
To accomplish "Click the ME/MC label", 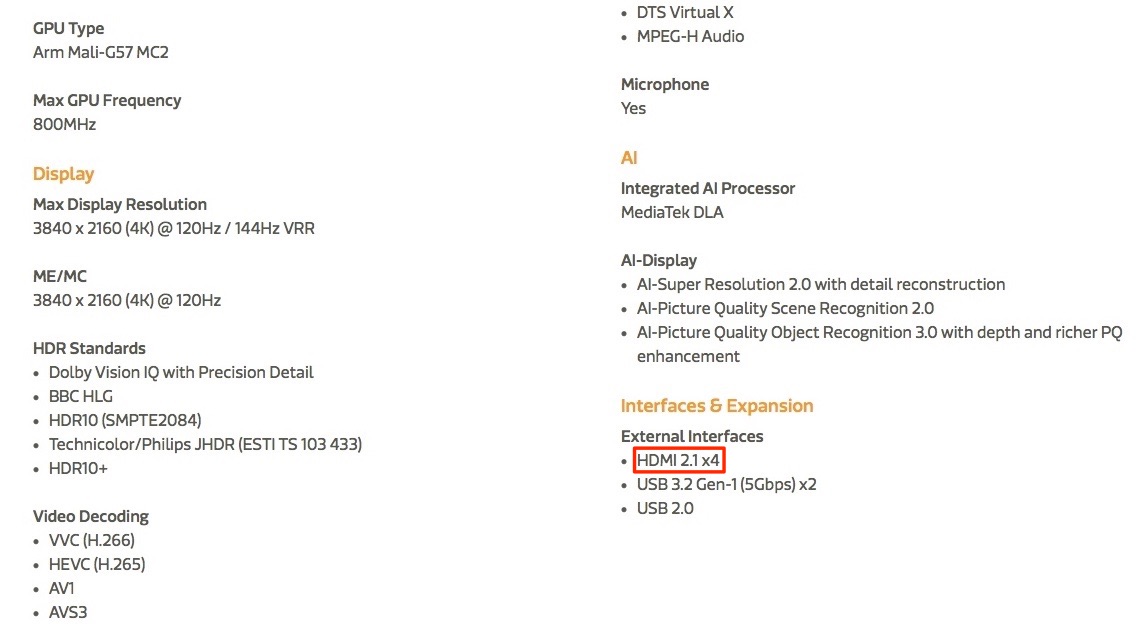I will pyautogui.click(x=60, y=276).
